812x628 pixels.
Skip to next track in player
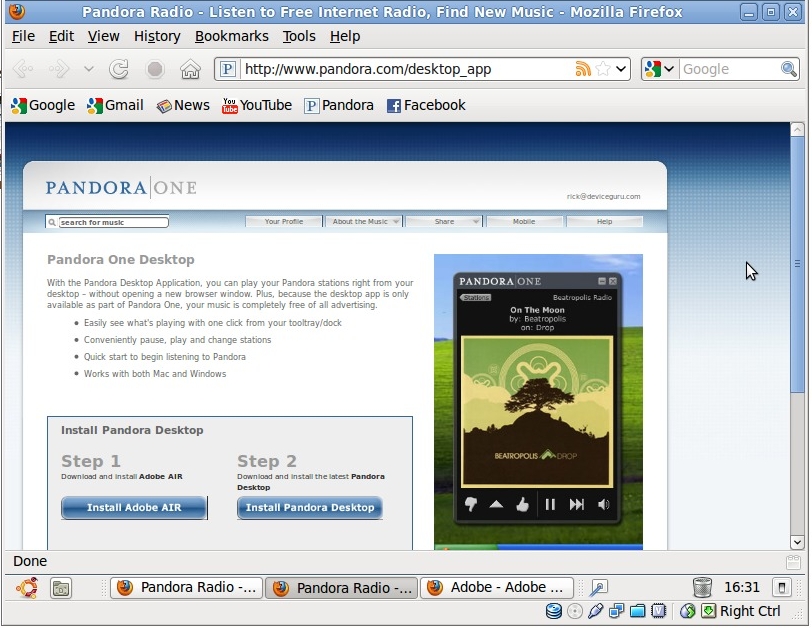pyautogui.click(x=576, y=504)
